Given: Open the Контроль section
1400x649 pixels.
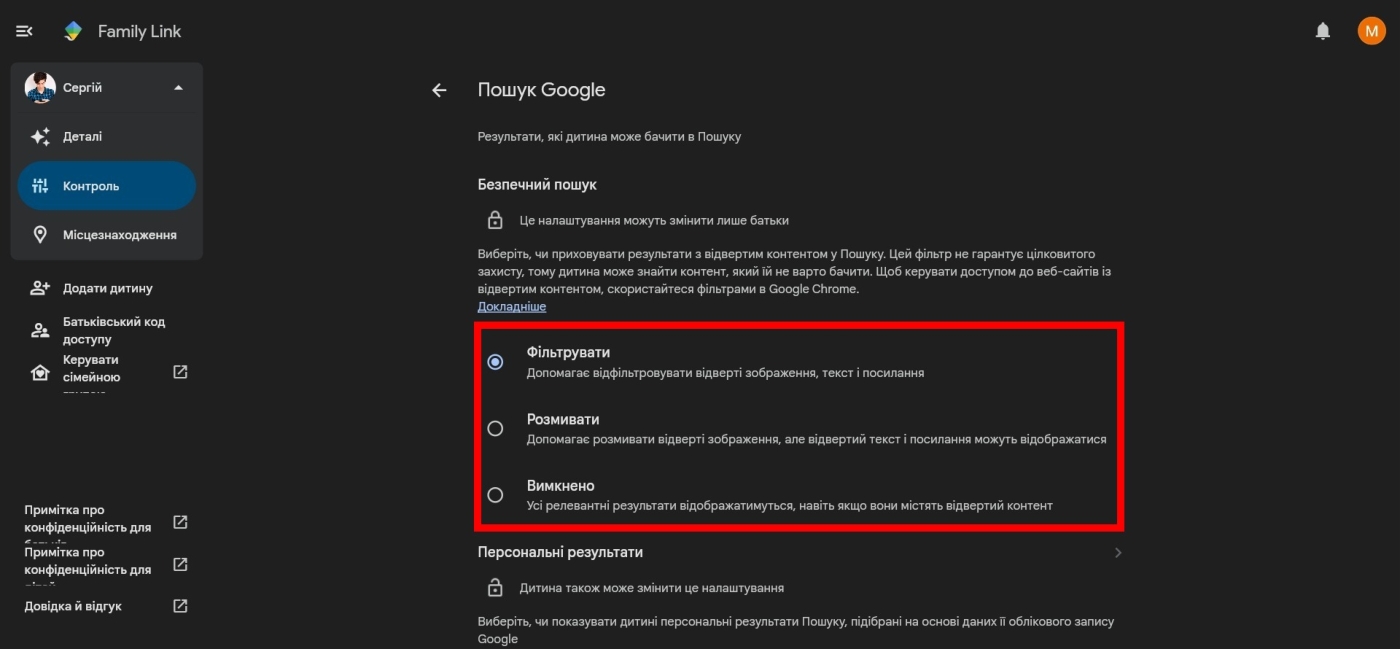Looking at the screenshot, I should click(x=106, y=186).
